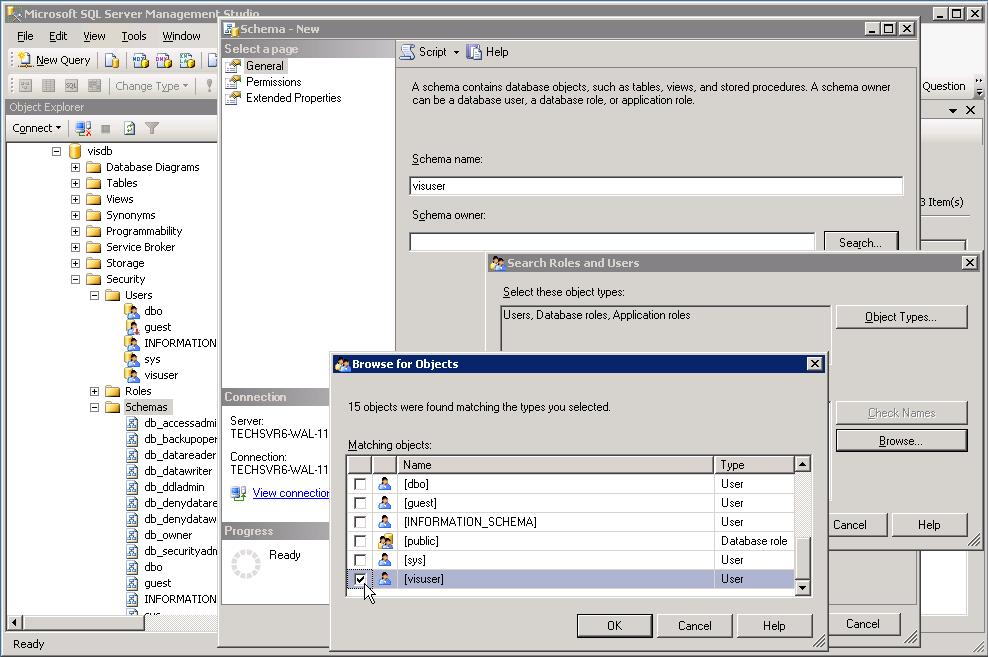Click the Show SQL Pane toolbar icon
The image size is (988, 657).
[71, 86]
